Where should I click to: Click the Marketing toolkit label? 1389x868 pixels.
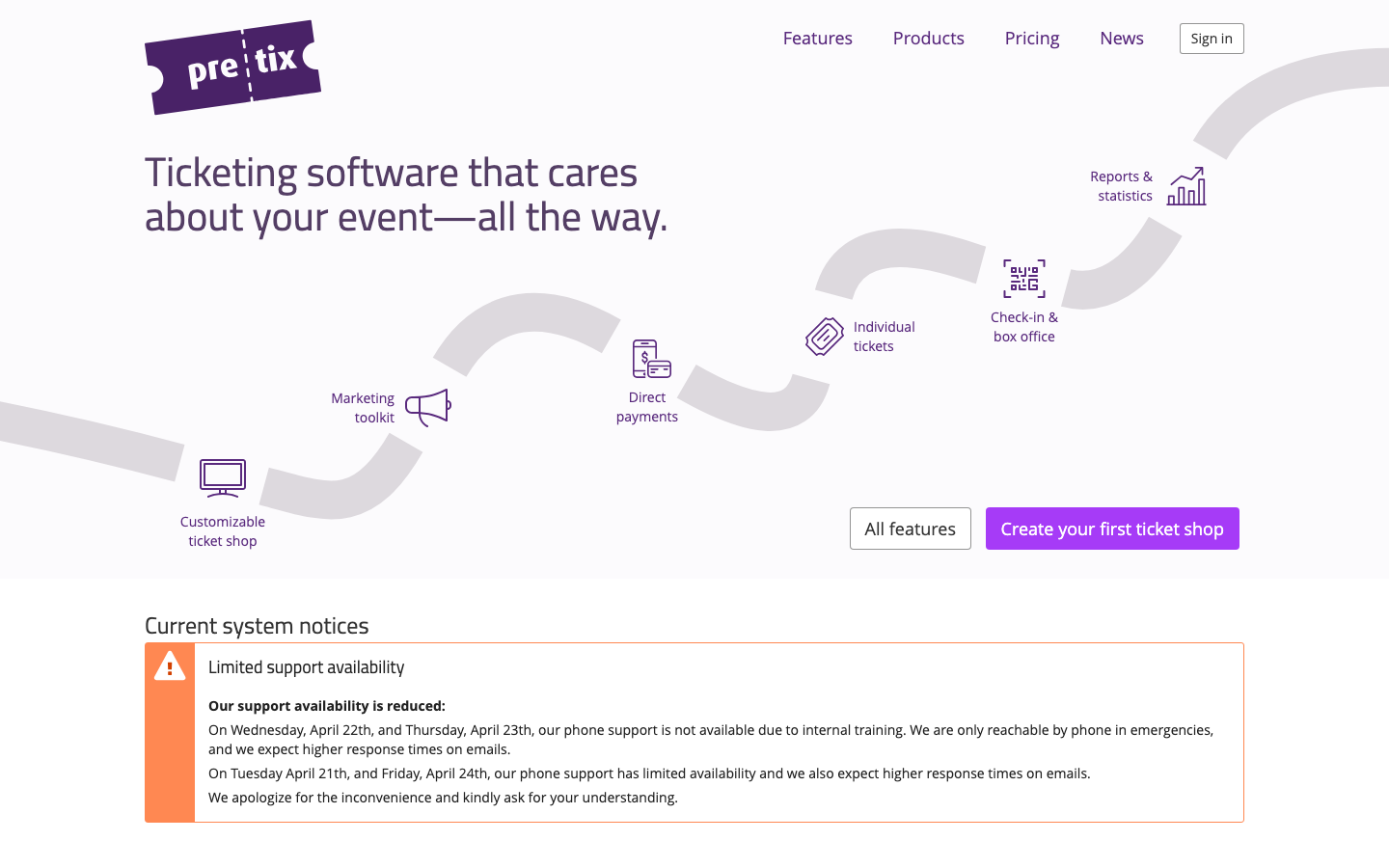(363, 407)
